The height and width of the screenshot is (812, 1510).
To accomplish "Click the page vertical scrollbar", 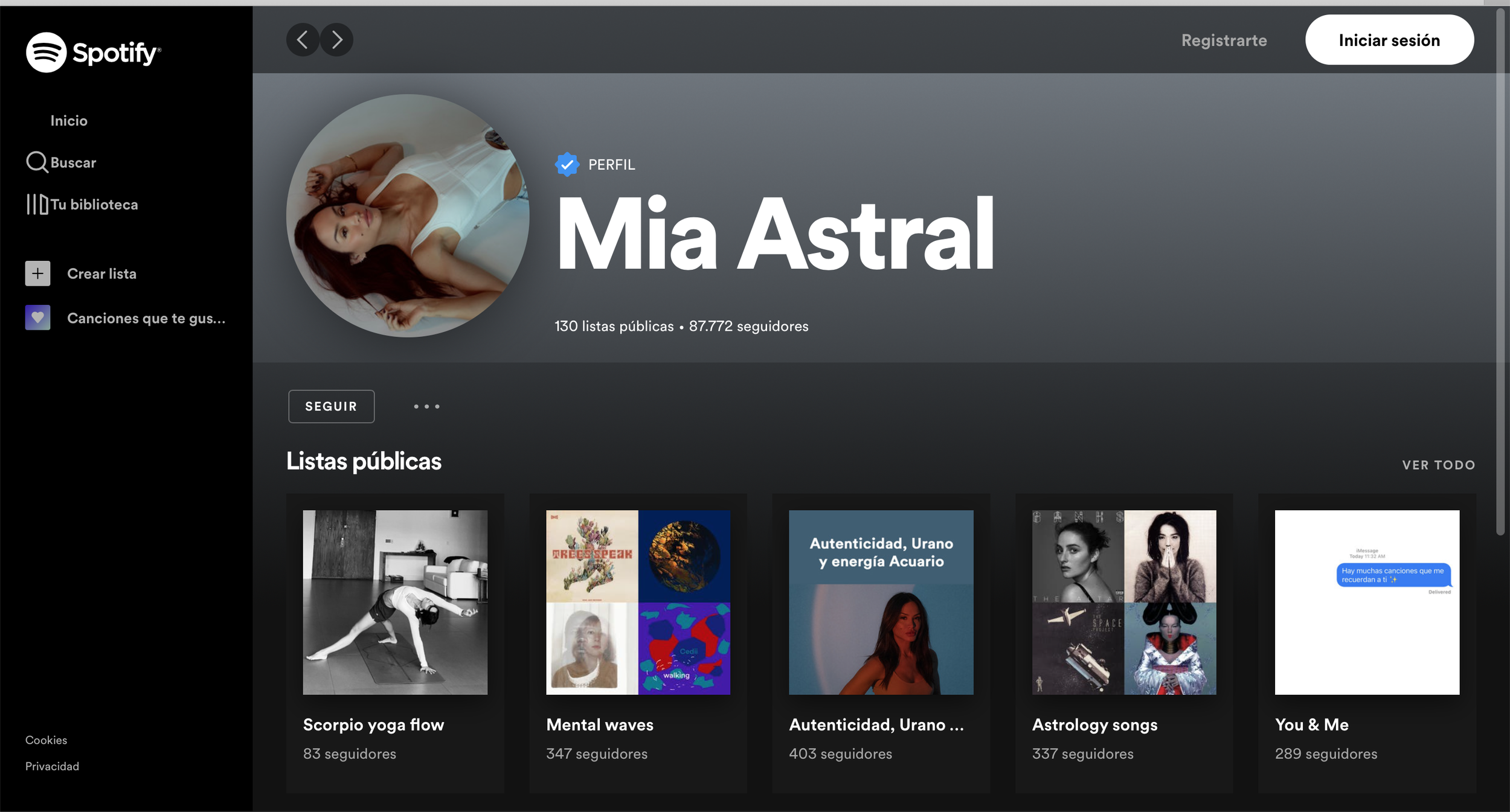I will click(x=1500, y=272).
